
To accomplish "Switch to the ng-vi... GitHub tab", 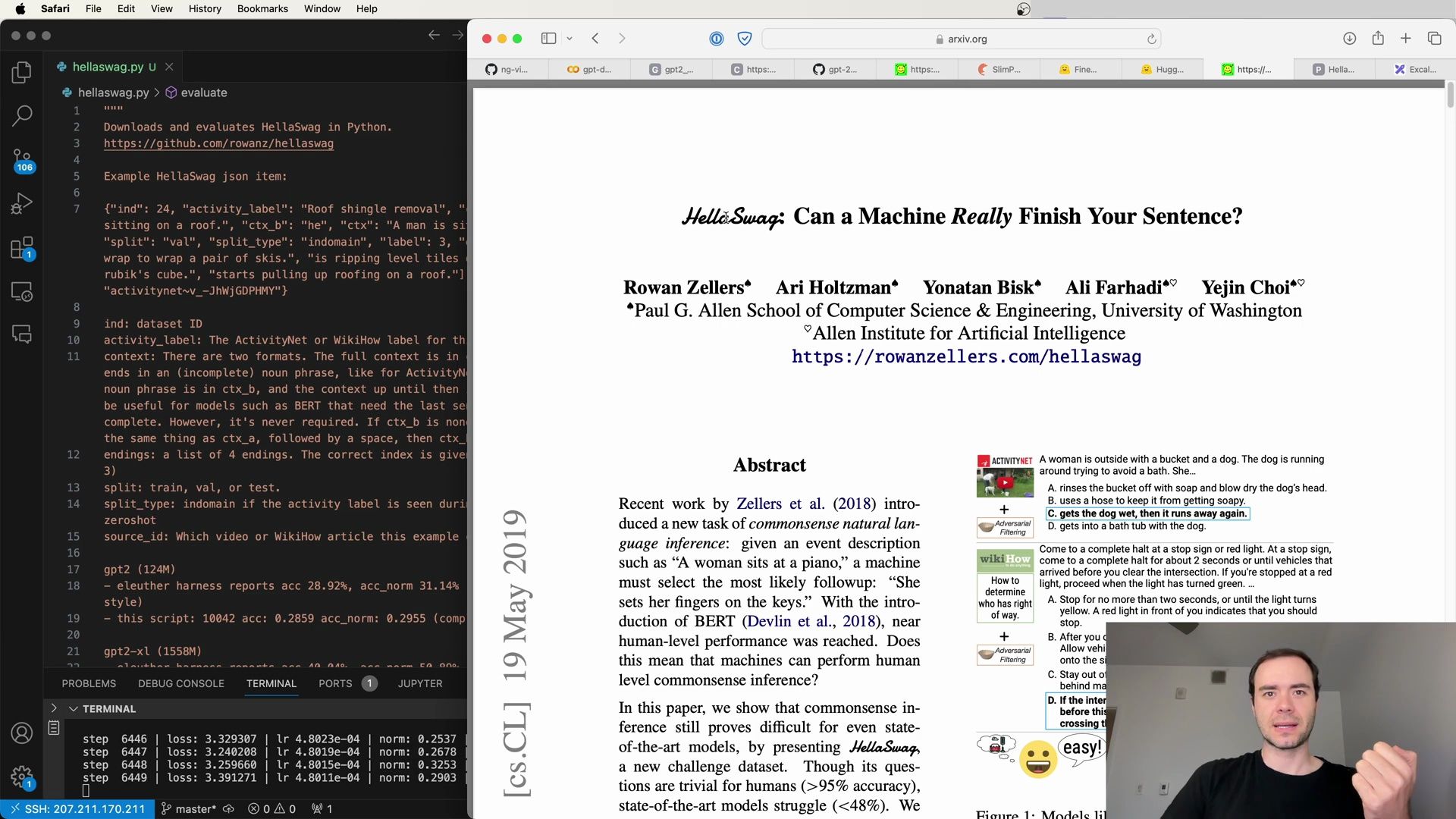I will (507, 69).
